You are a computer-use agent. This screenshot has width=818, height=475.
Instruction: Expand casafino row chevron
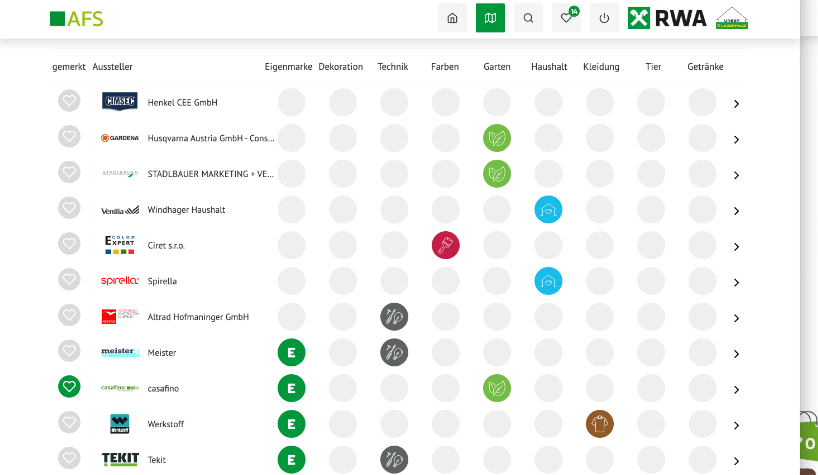click(x=736, y=390)
